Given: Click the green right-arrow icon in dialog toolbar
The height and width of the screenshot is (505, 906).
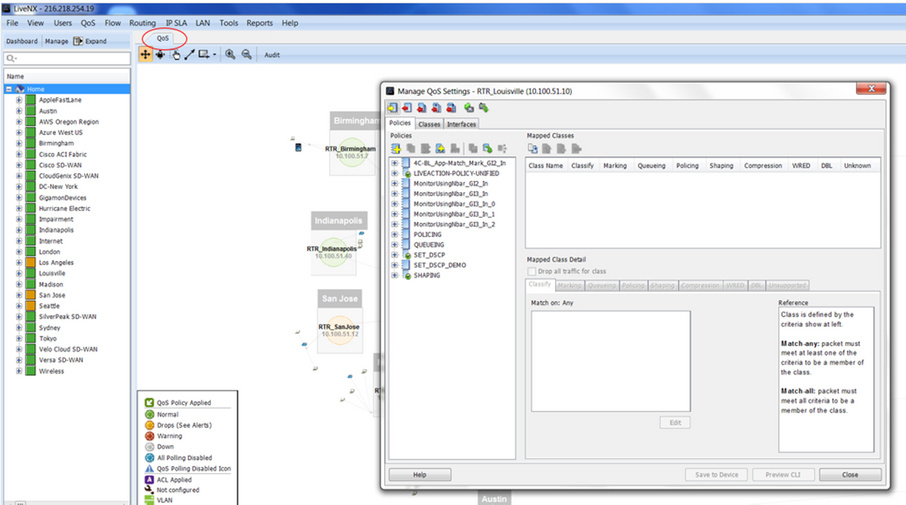Looking at the screenshot, I should 484,108.
